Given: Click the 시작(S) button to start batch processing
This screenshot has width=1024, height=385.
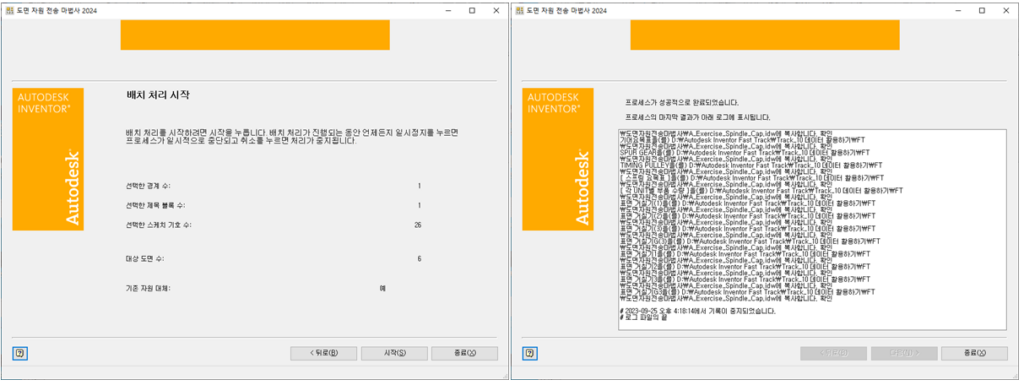Looking at the screenshot, I should (394, 353).
